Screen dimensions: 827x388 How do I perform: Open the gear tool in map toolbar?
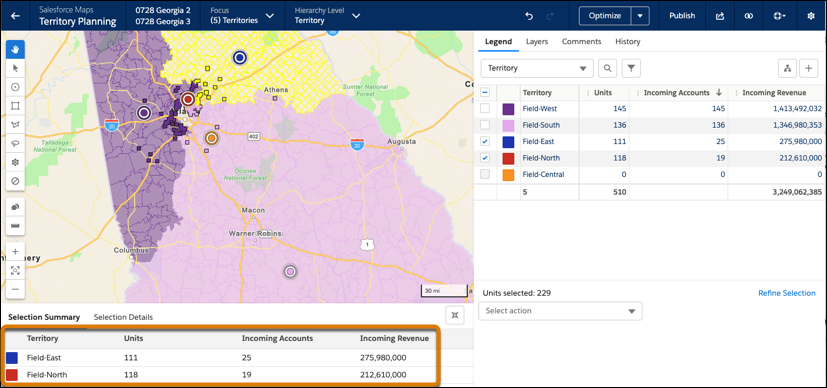[15, 162]
